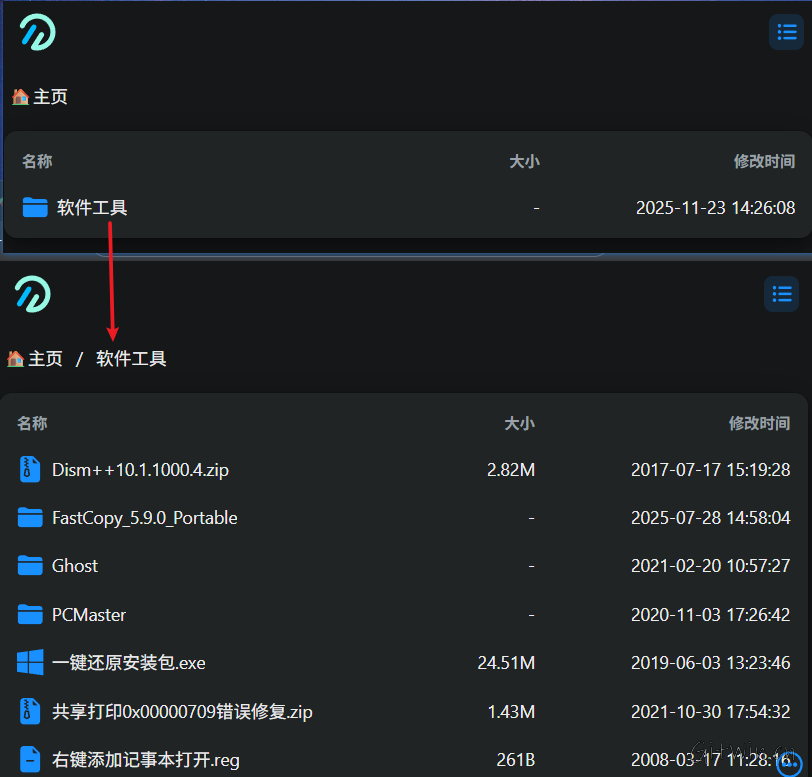Open the PCMaster folder
This screenshot has height=777, width=812.
tap(89, 615)
